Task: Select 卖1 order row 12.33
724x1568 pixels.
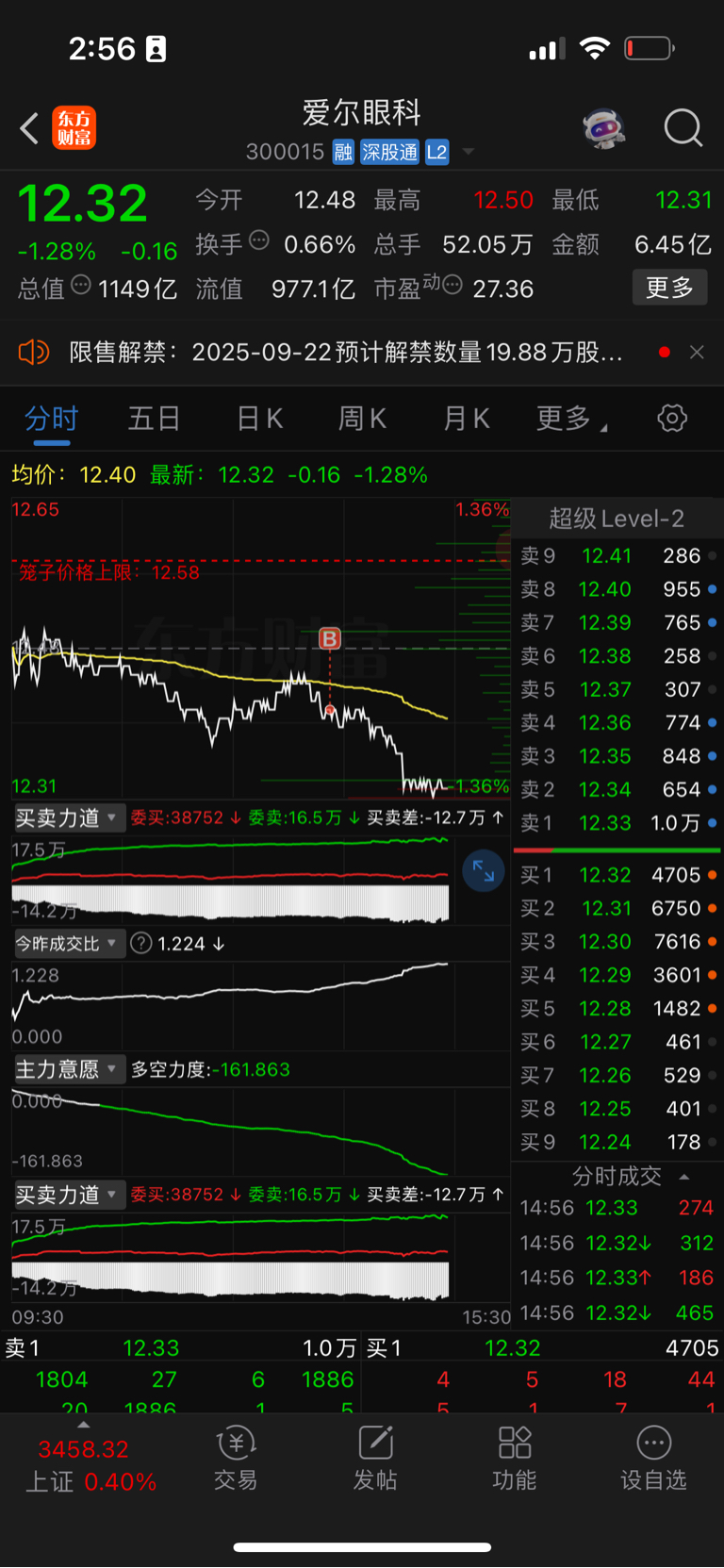Action: (x=618, y=823)
